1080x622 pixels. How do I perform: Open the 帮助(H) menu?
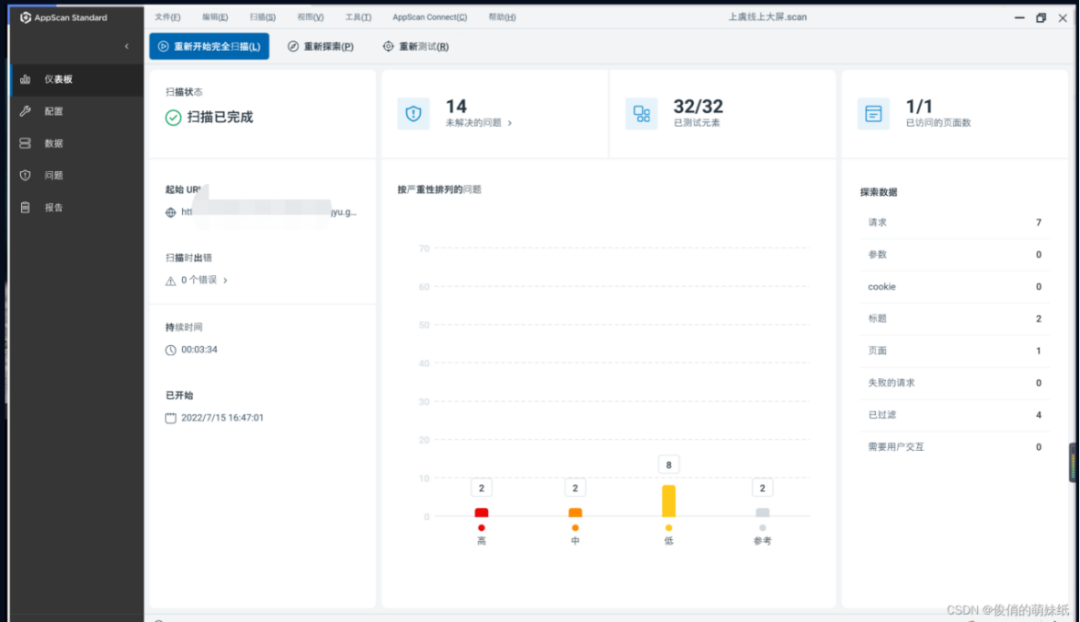(x=502, y=17)
